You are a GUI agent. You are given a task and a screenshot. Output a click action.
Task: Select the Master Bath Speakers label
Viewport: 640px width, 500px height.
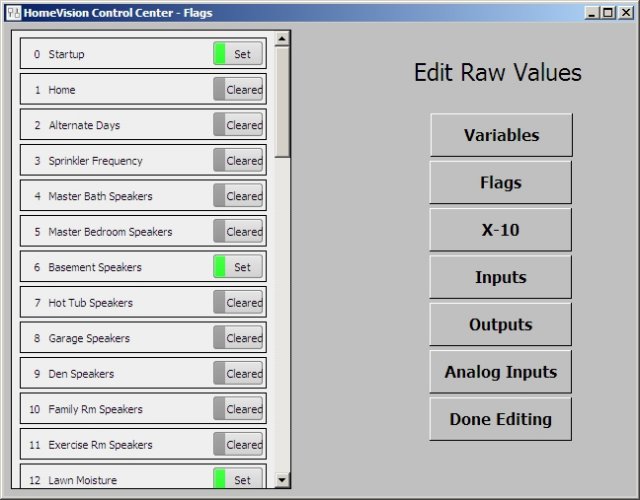(x=100, y=196)
